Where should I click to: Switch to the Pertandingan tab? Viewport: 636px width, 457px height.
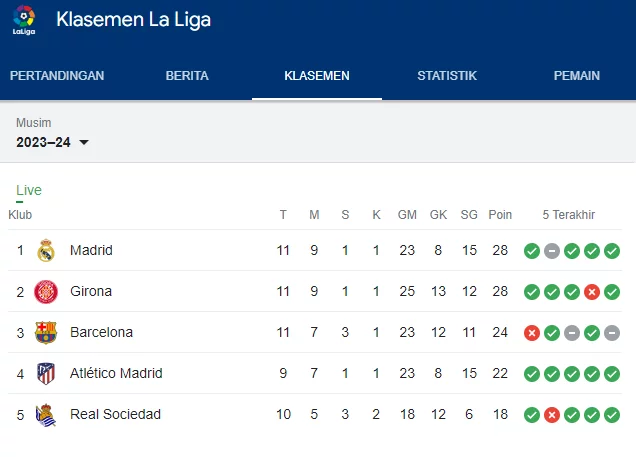tap(57, 76)
